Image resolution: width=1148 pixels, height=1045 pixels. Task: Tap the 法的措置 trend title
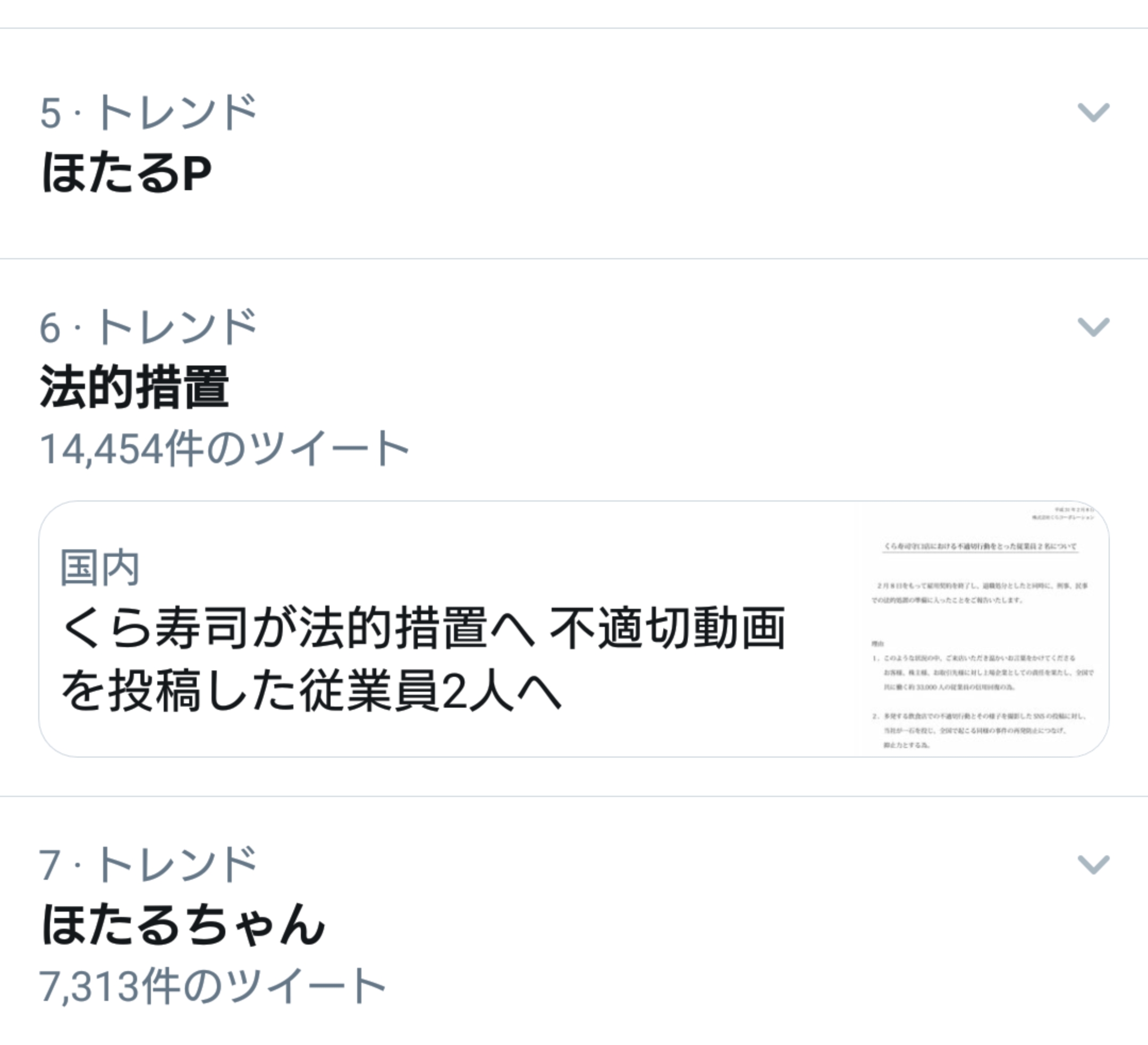pyautogui.click(x=134, y=387)
